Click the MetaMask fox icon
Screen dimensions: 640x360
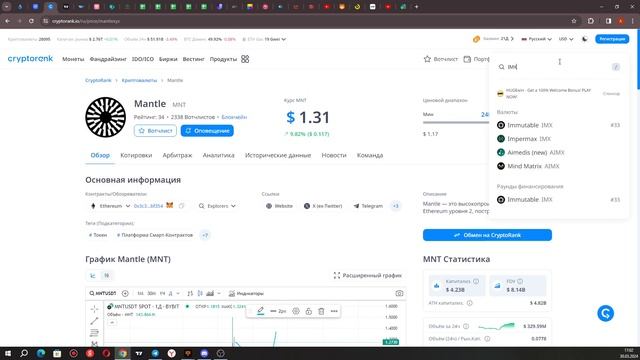pyautogui.click(x=170, y=206)
